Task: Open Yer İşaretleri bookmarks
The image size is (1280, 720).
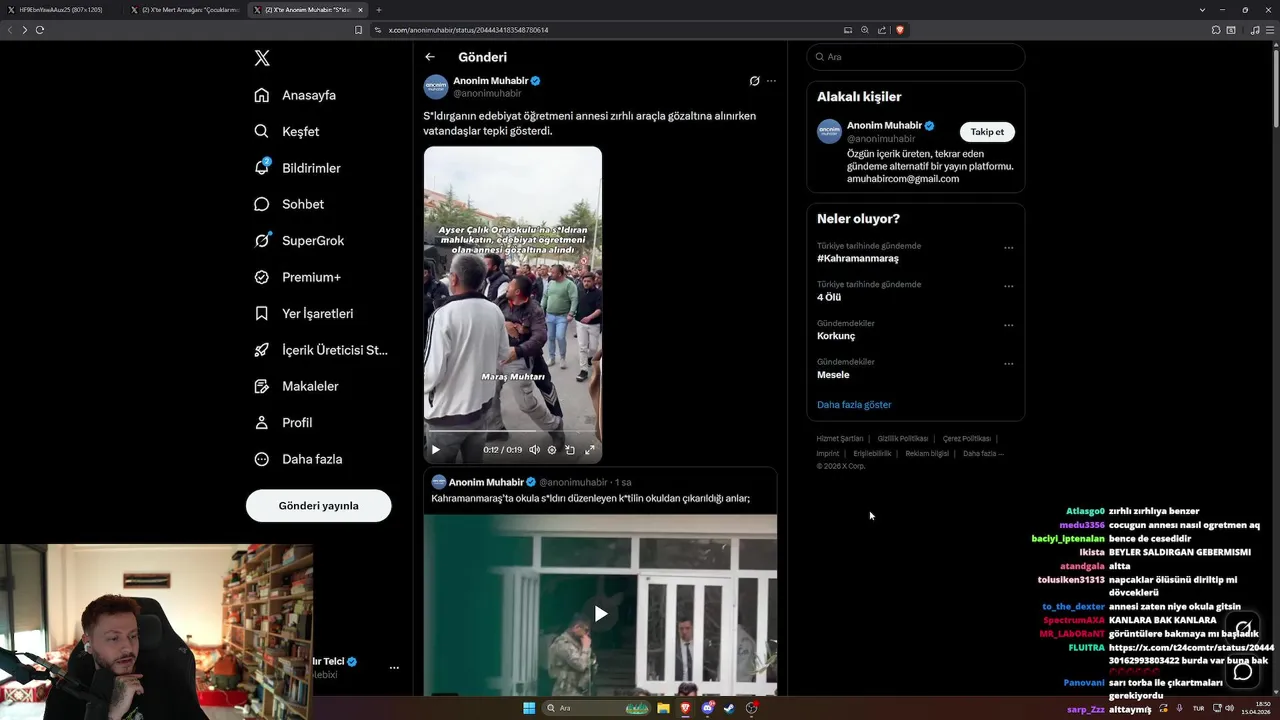Action: pyautogui.click(x=304, y=313)
